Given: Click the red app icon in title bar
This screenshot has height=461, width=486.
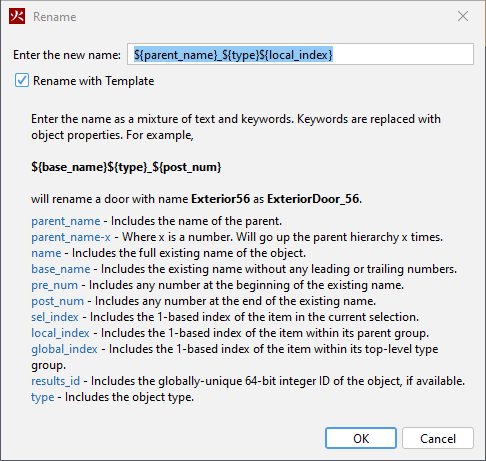Looking at the screenshot, I should pyautogui.click(x=17, y=16).
